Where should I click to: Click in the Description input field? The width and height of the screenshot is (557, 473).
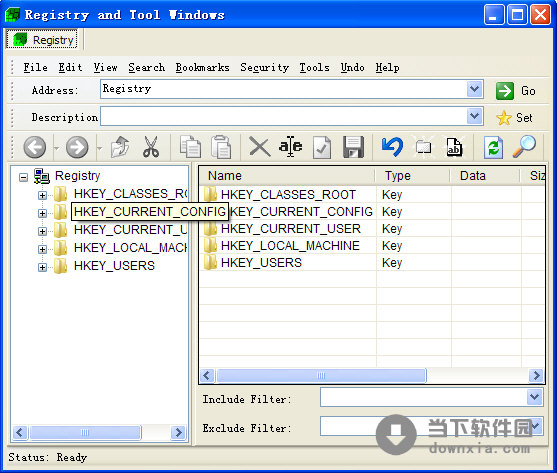283,116
